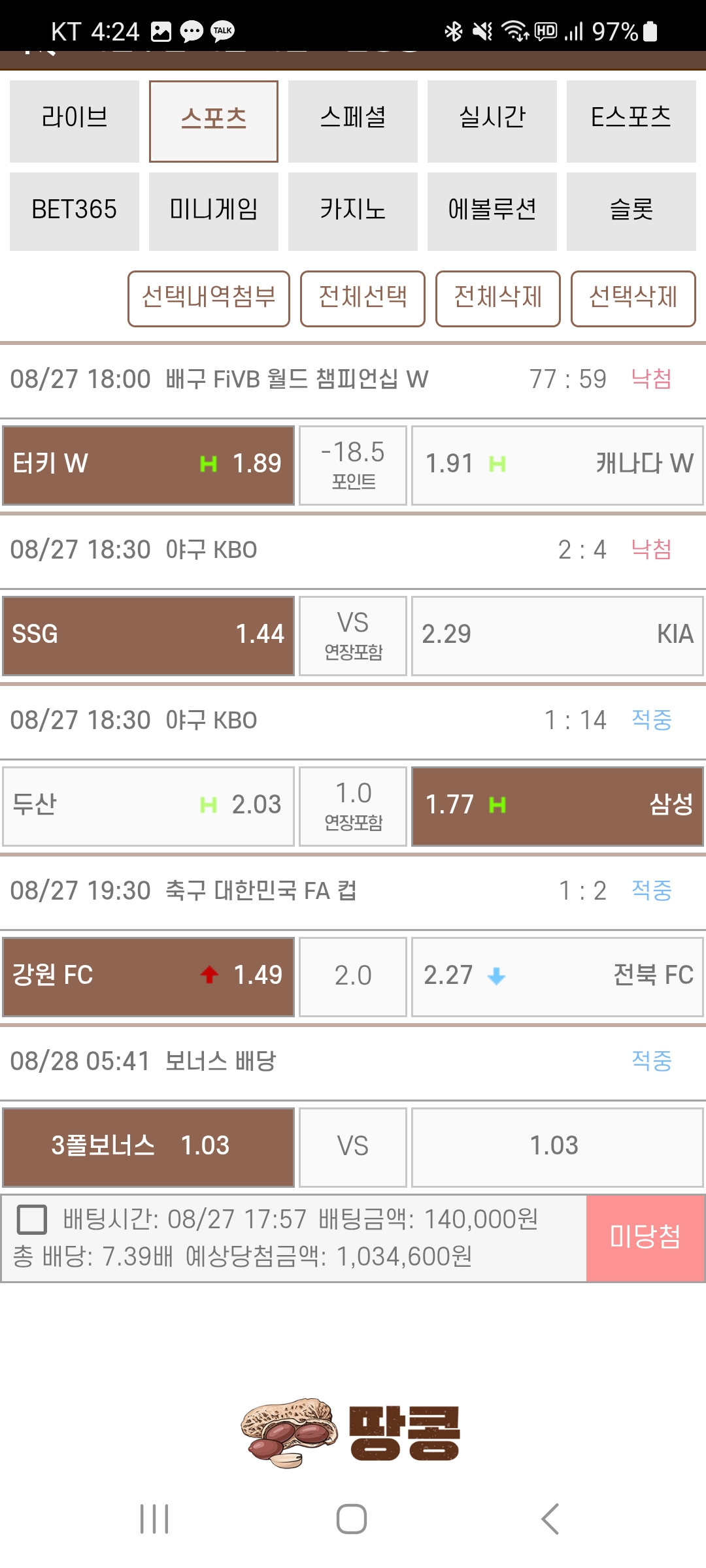Open the 미니게임 category
706x1568 pixels.
point(214,211)
